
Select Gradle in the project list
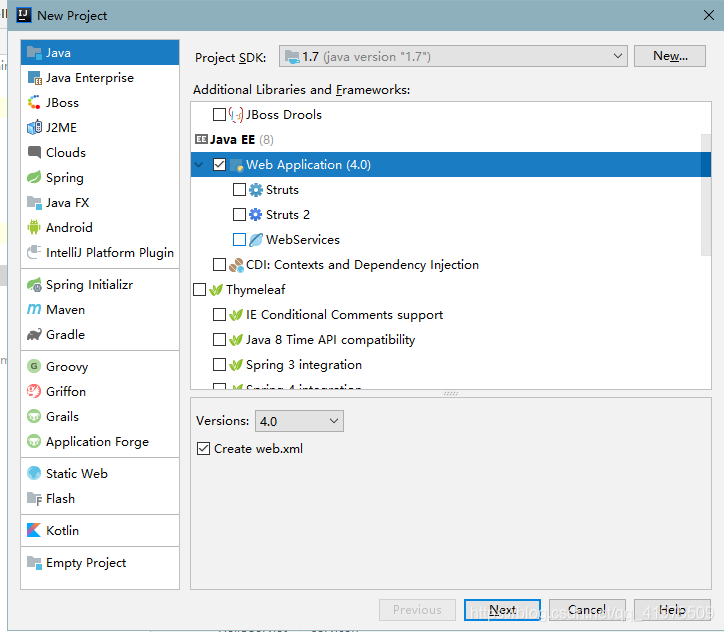tap(100, 334)
